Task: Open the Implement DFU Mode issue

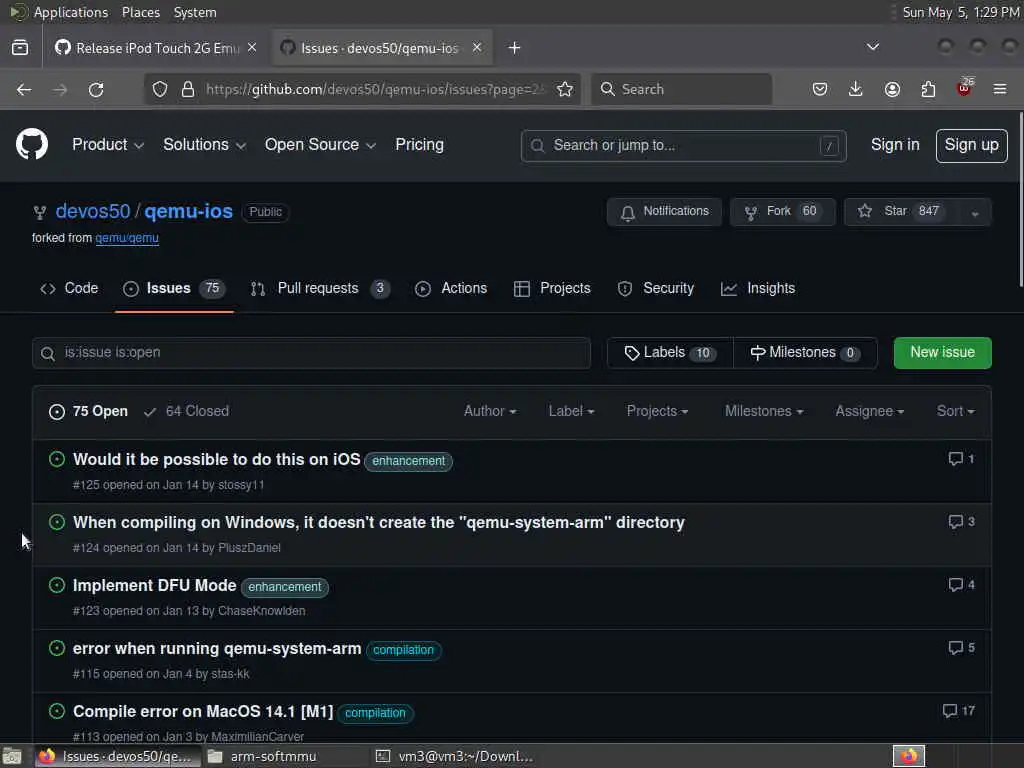Action: click(155, 586)
